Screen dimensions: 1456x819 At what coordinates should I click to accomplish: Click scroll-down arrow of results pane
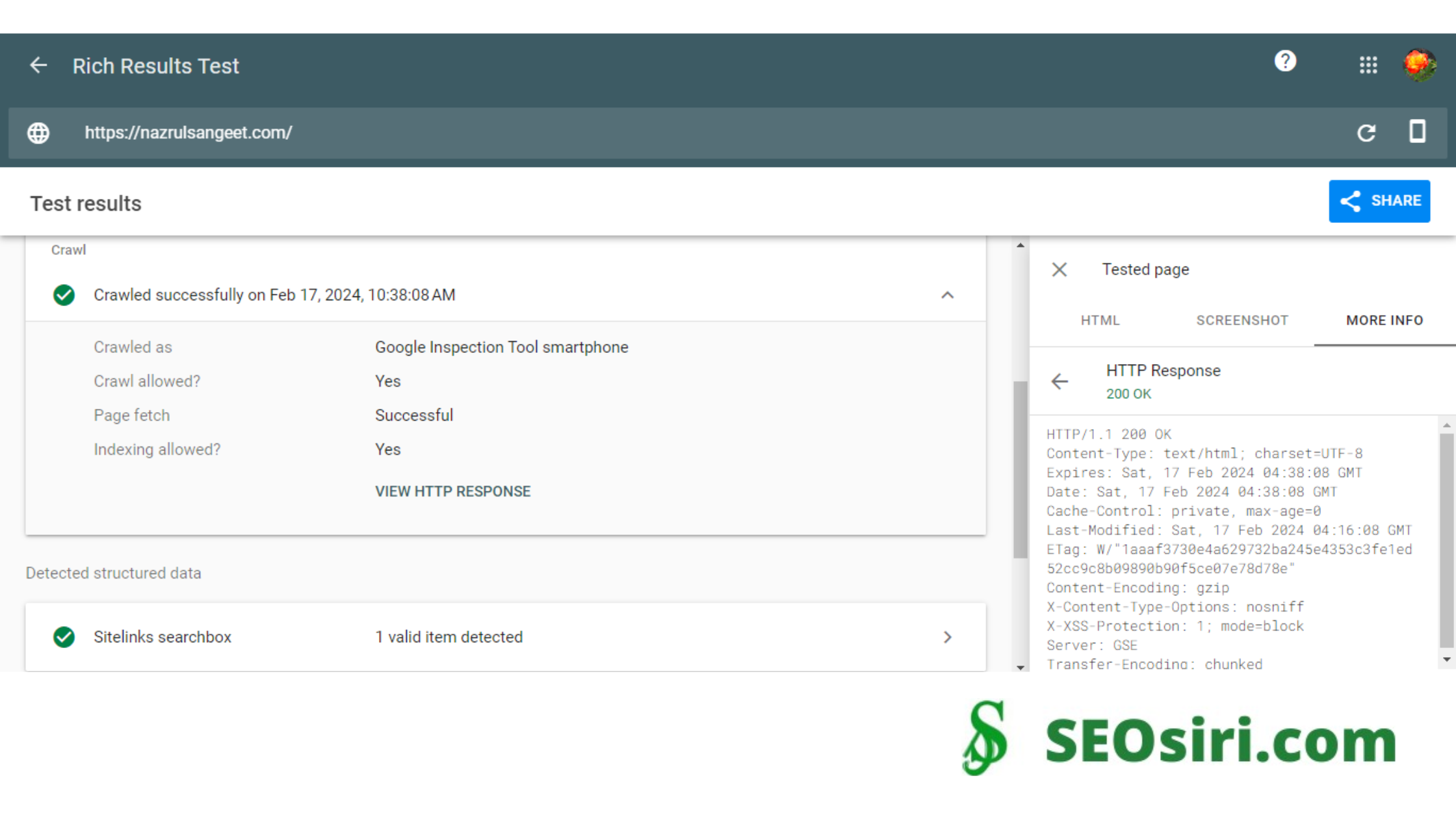click(1020, 668)
